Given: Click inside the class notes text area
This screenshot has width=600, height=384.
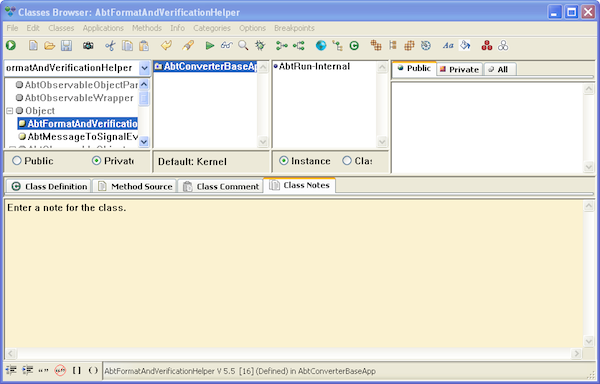Looking at the screenshot, I should pyautogui.click(x=293, y=273).
